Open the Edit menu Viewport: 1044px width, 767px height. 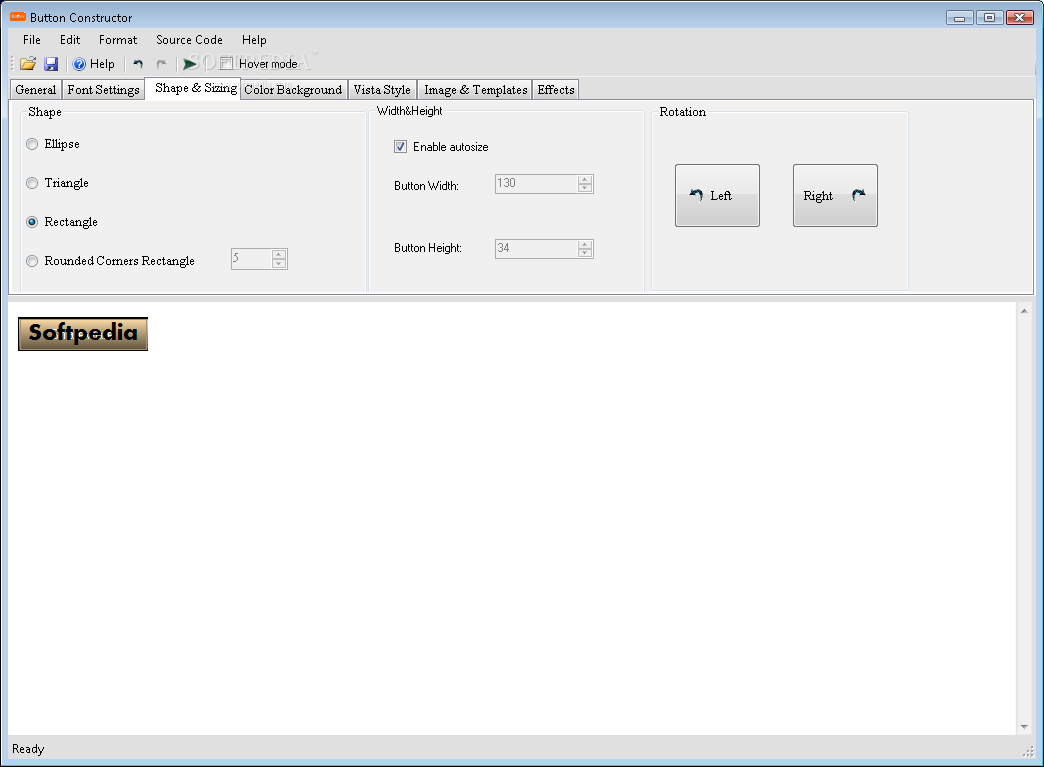click(x=70, y=40)
